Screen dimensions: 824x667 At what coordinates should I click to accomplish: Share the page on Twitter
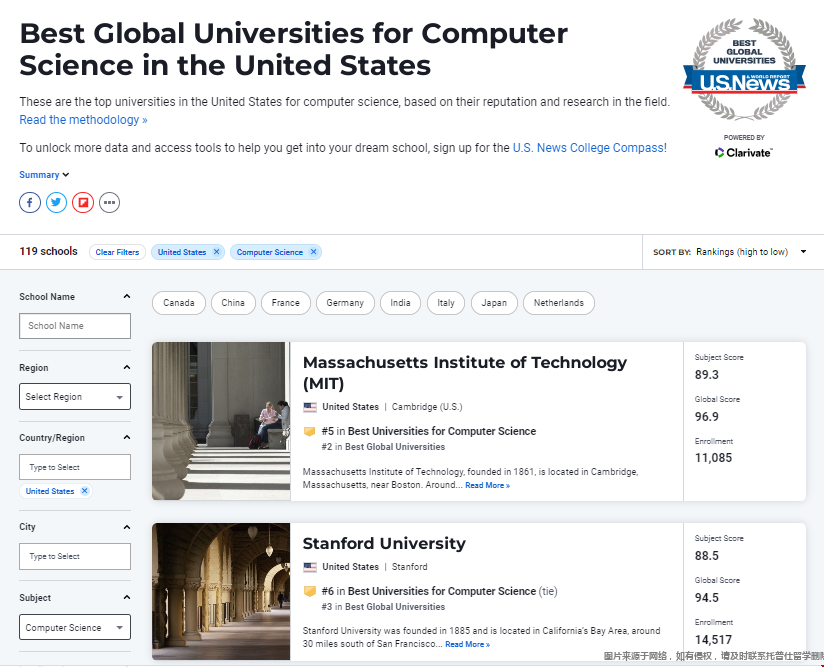[56, 202]
